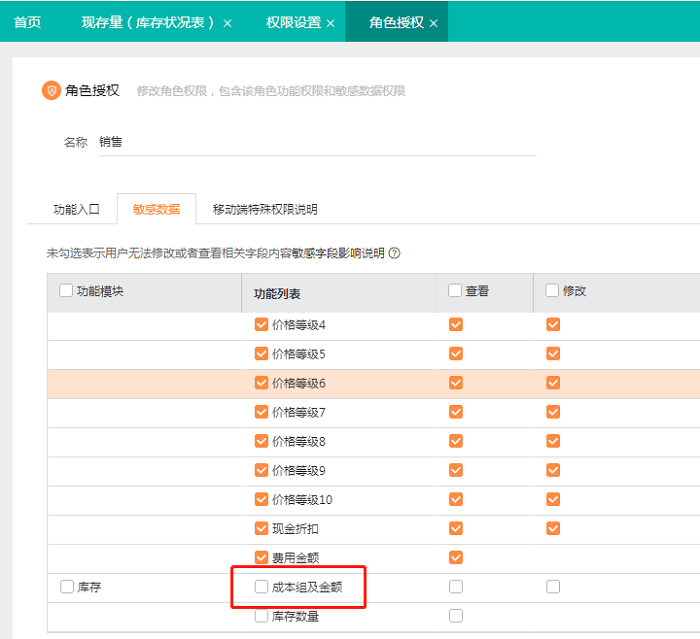
Task: Uncheck the 现金折扣 function checkbox
Action: pos(262,528)
